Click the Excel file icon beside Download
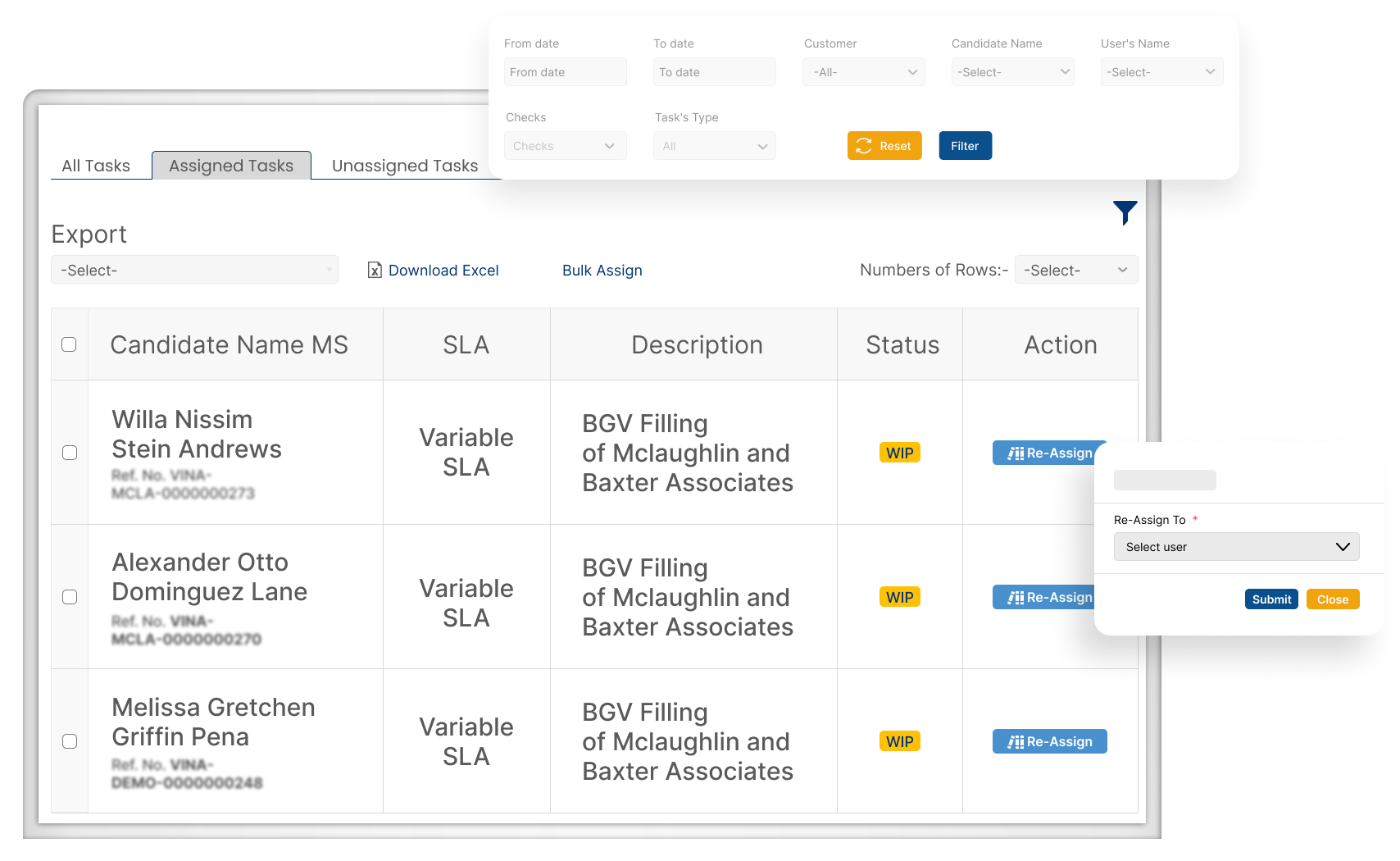 (x=375, y=271)
